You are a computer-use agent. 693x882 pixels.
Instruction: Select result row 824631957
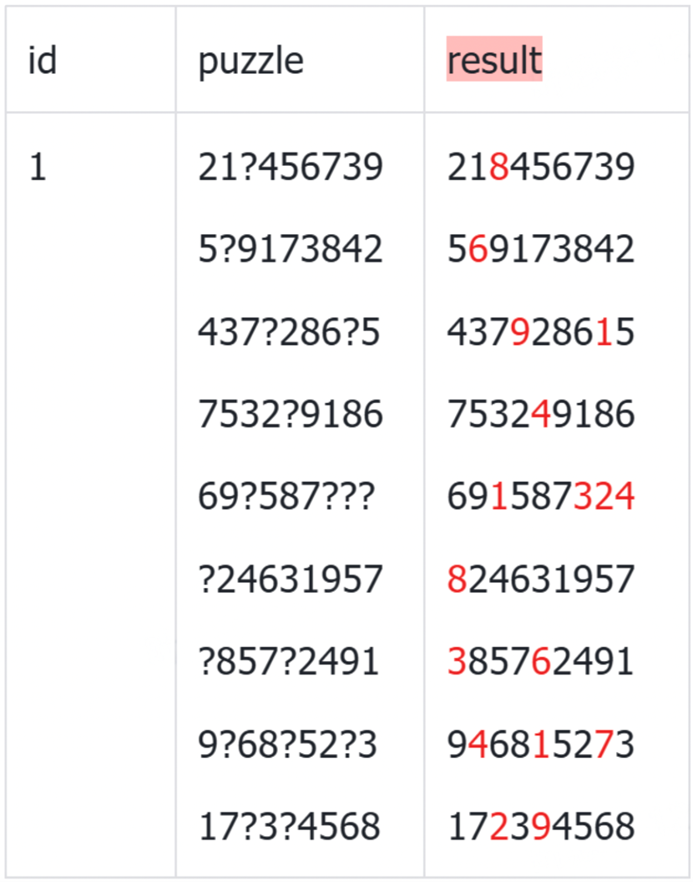540,579
